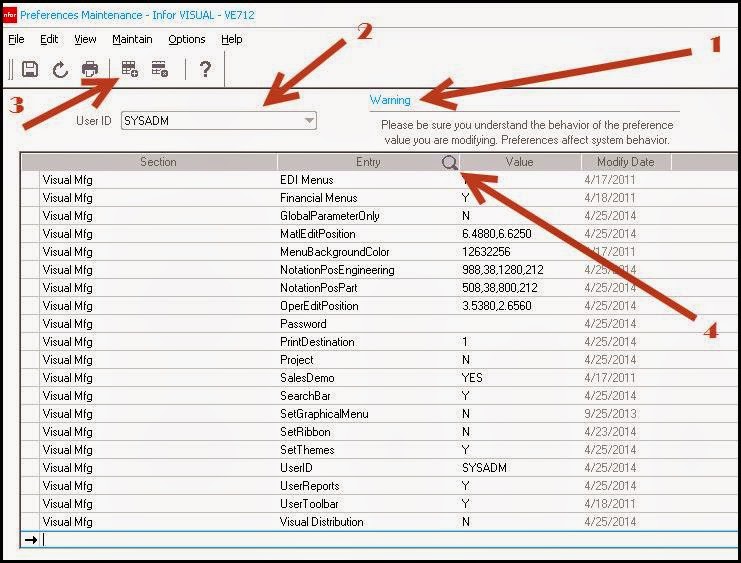Click the magnifier search icon in Entry header
The width and height of the screenshot is (741, 563).
tap(450, 163)
